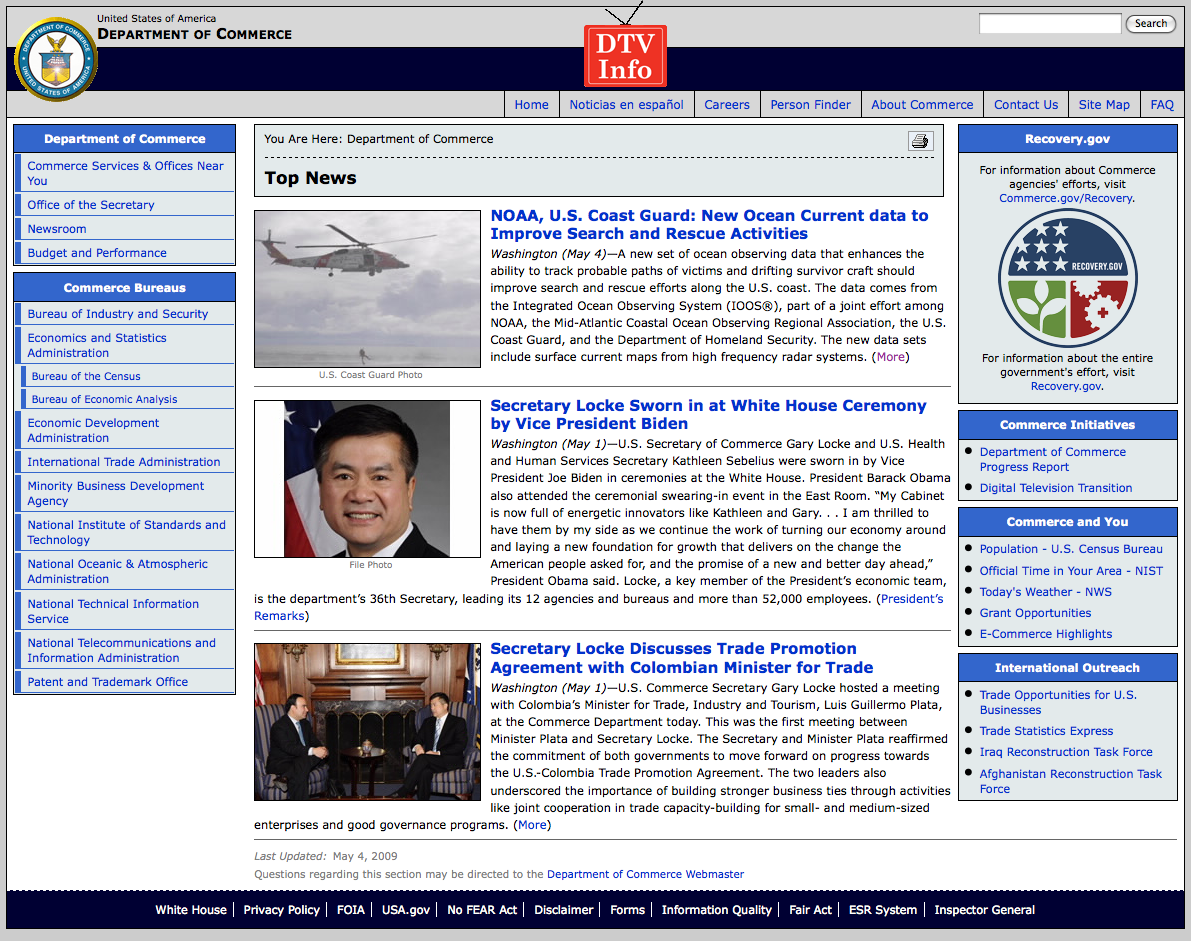Click the Colombian minister meeting photo
The height and width of the screenshot is (941, 1191).
368,722
